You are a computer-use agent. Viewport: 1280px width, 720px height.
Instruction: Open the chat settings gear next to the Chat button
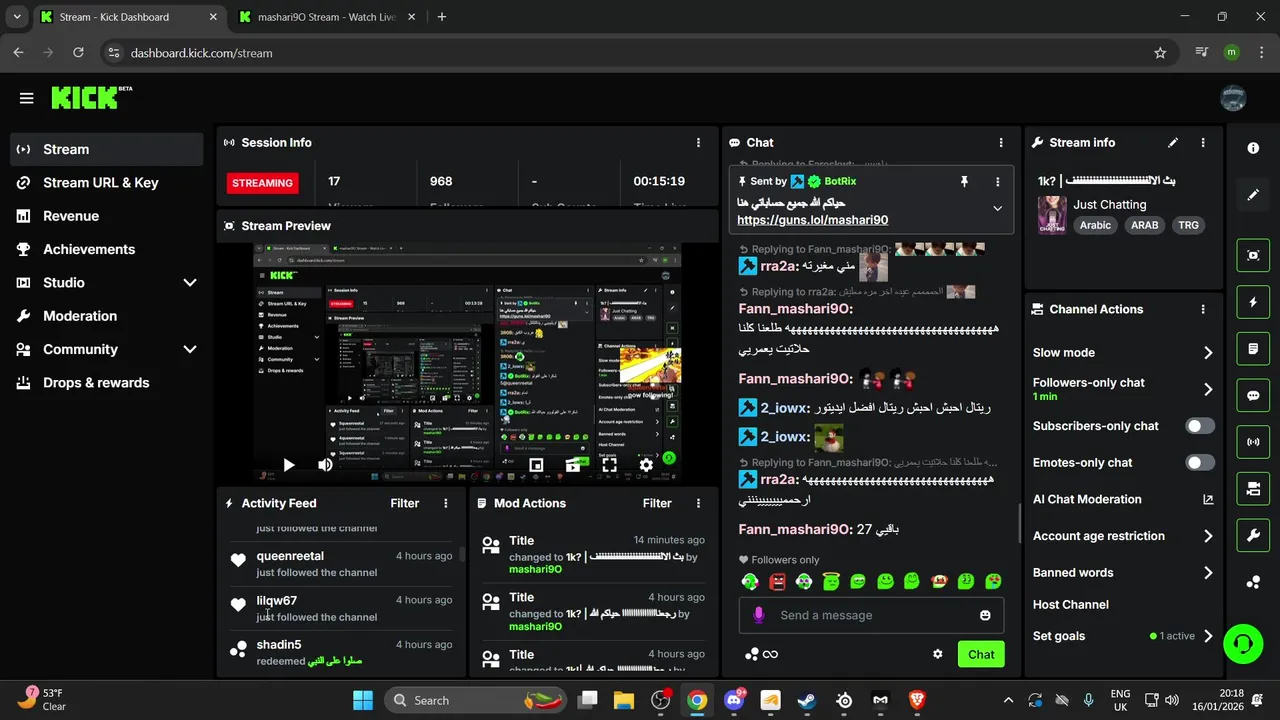pyautogui.click(x=938, y=654)
